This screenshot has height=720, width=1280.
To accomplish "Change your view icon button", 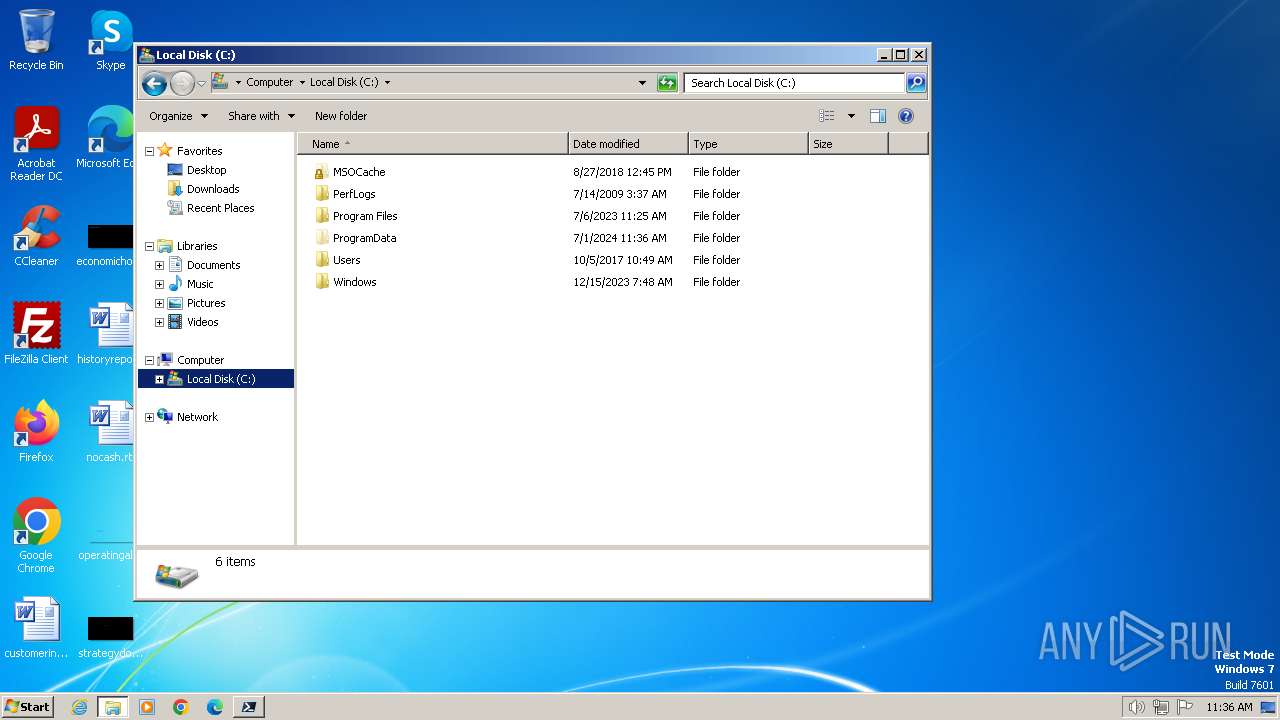I will tap(826, 116).
